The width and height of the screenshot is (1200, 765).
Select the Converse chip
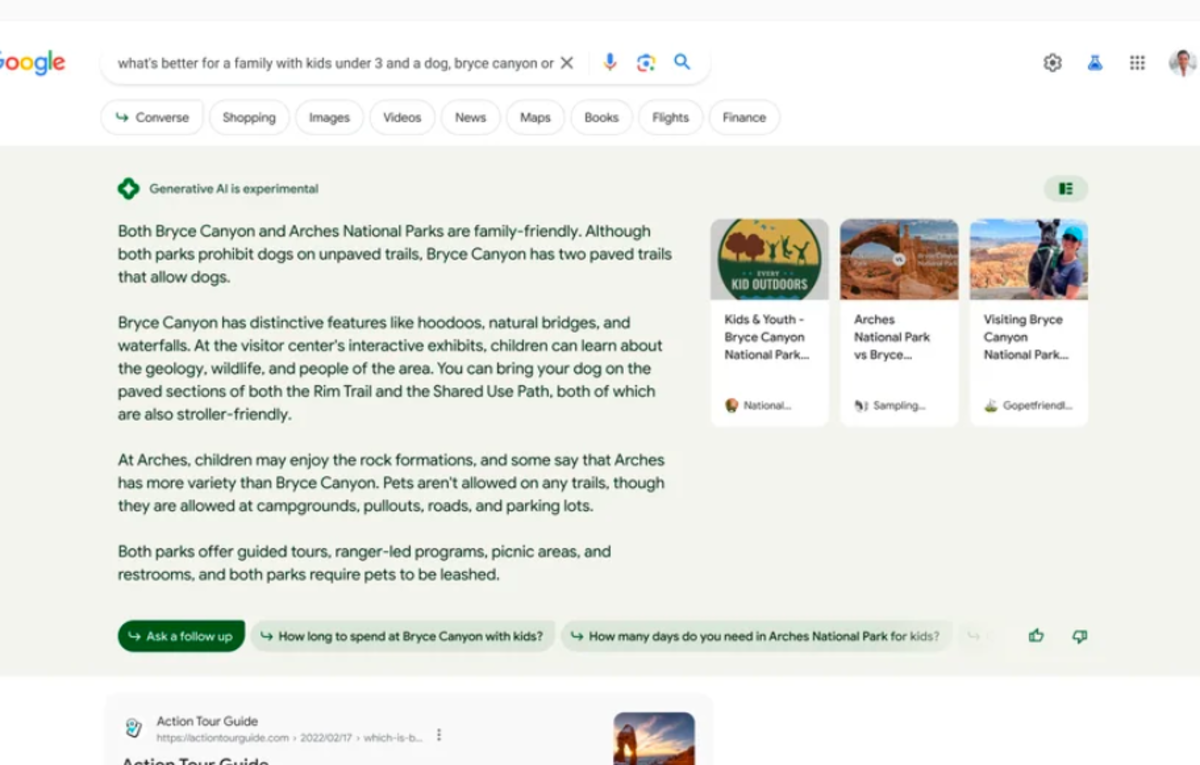(152, 117)
